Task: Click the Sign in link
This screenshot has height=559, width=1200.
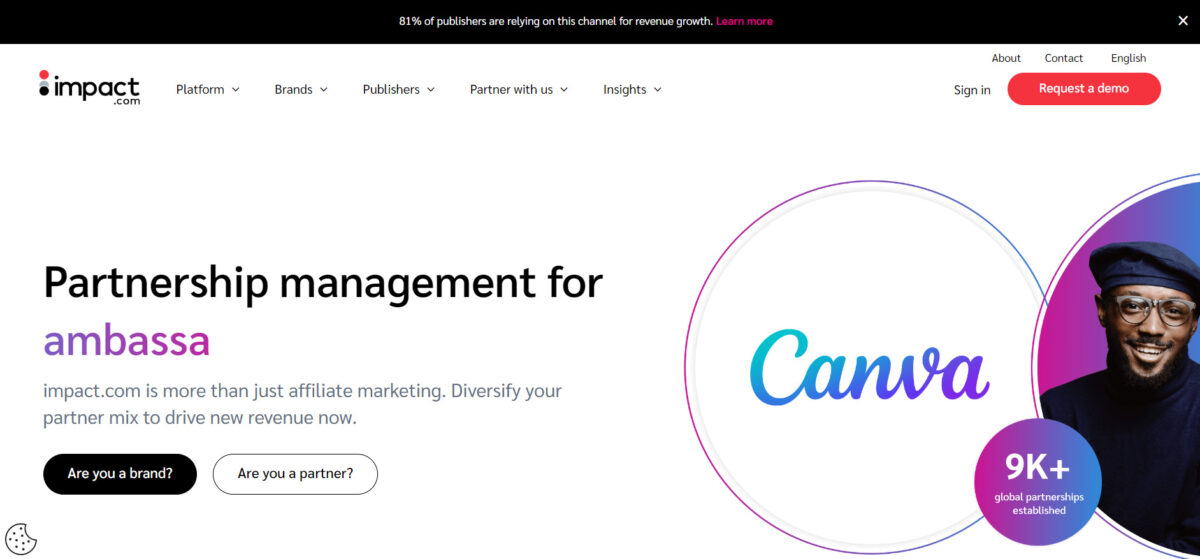Action: [972, 90]
